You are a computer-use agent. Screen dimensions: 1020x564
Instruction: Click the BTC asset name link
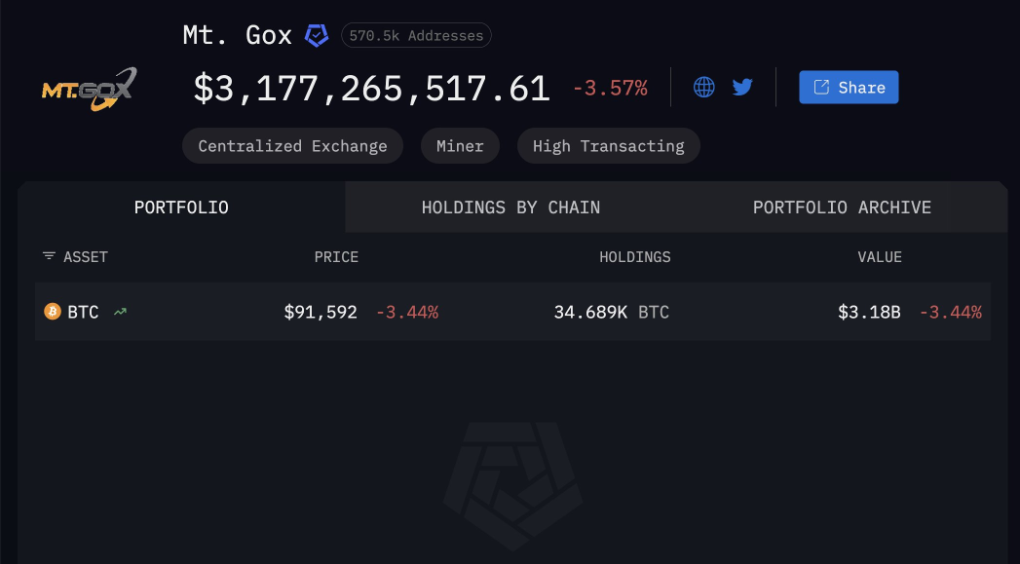83,312
